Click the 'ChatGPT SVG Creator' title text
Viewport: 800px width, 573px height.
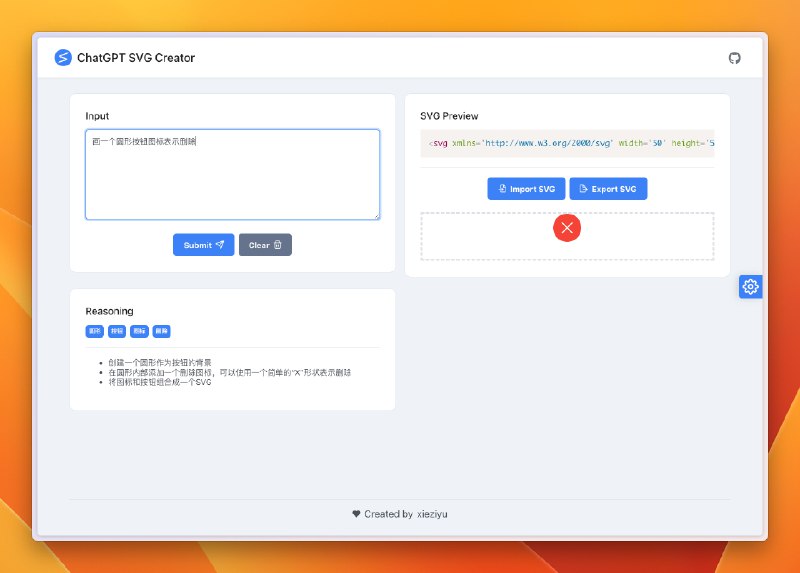pyautogui.click(x=136, y=58)
